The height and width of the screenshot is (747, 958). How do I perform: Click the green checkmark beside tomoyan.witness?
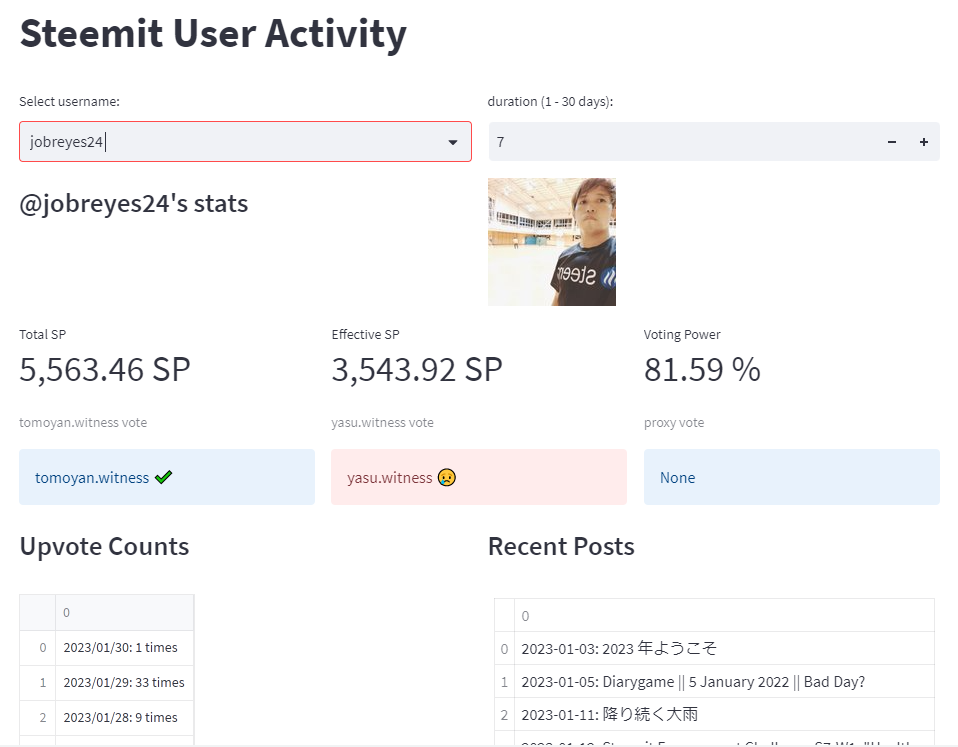[164, 478]
